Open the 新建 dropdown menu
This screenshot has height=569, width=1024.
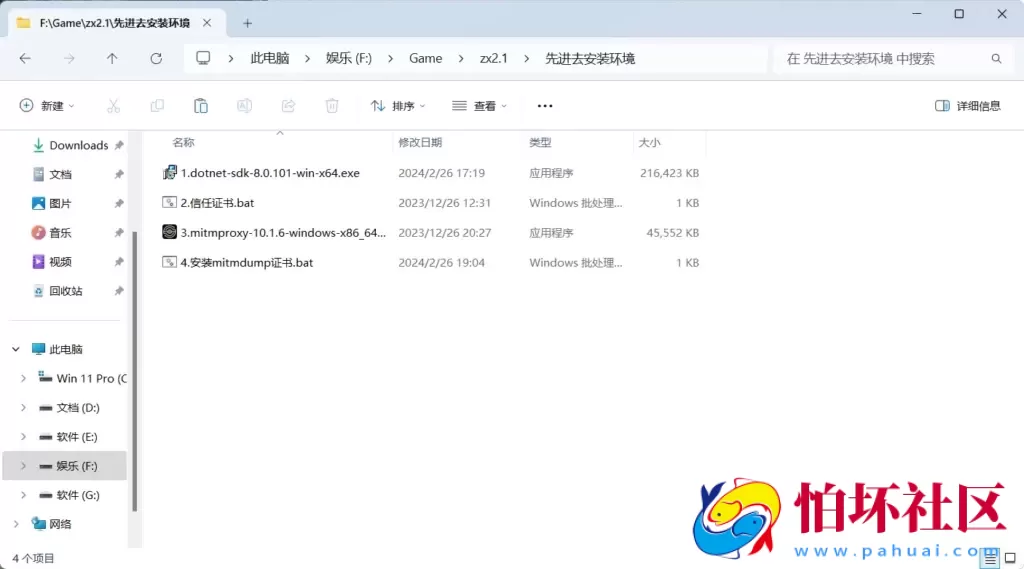pyautogui.click(x=47, y=106)
